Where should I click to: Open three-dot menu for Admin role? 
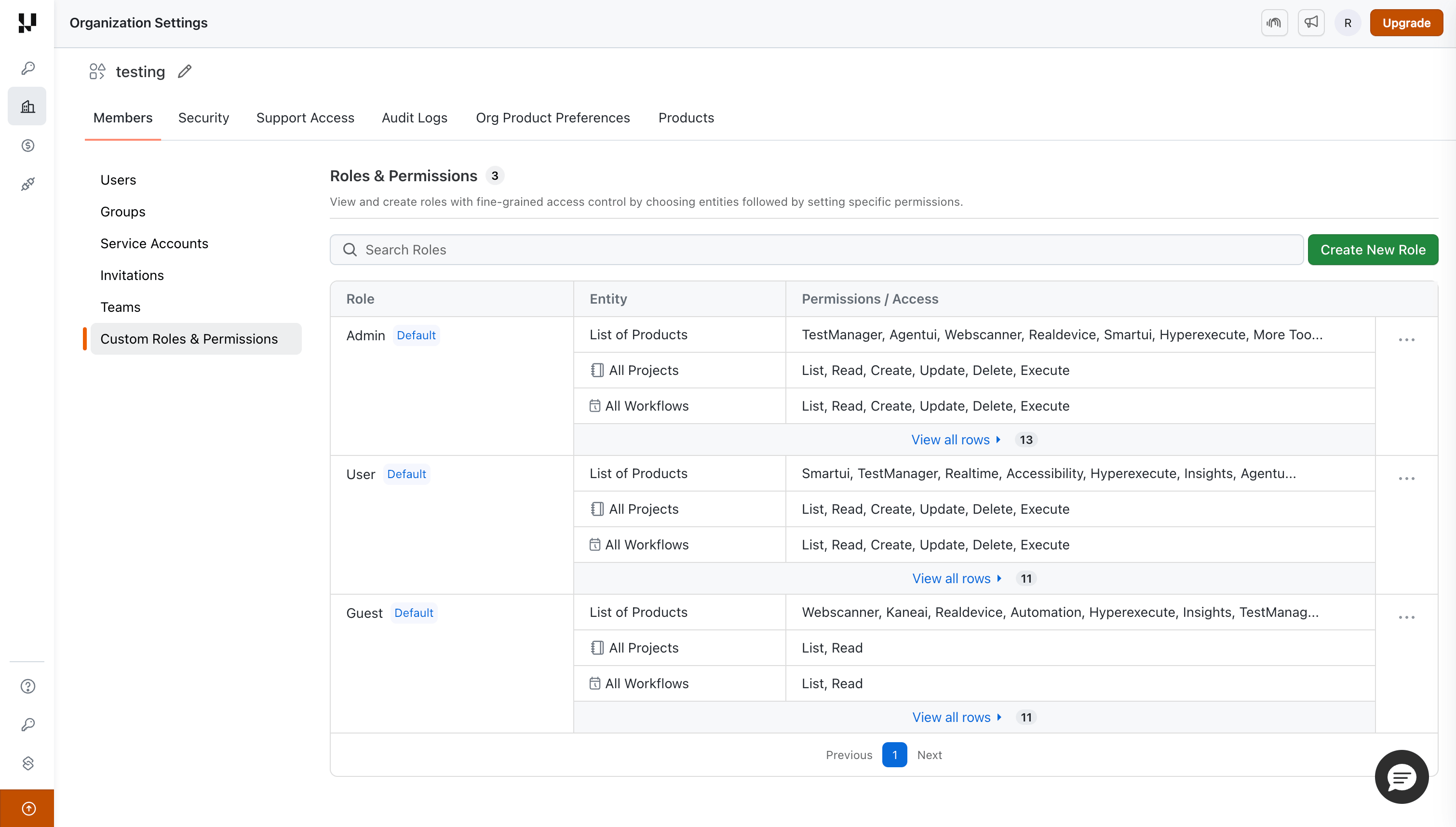tap(1406, 340)
